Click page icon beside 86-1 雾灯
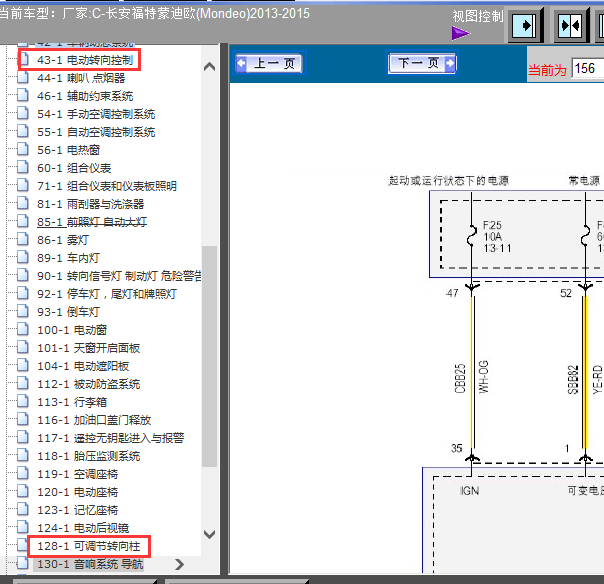 pyautogui.click(x=23, y=239)
